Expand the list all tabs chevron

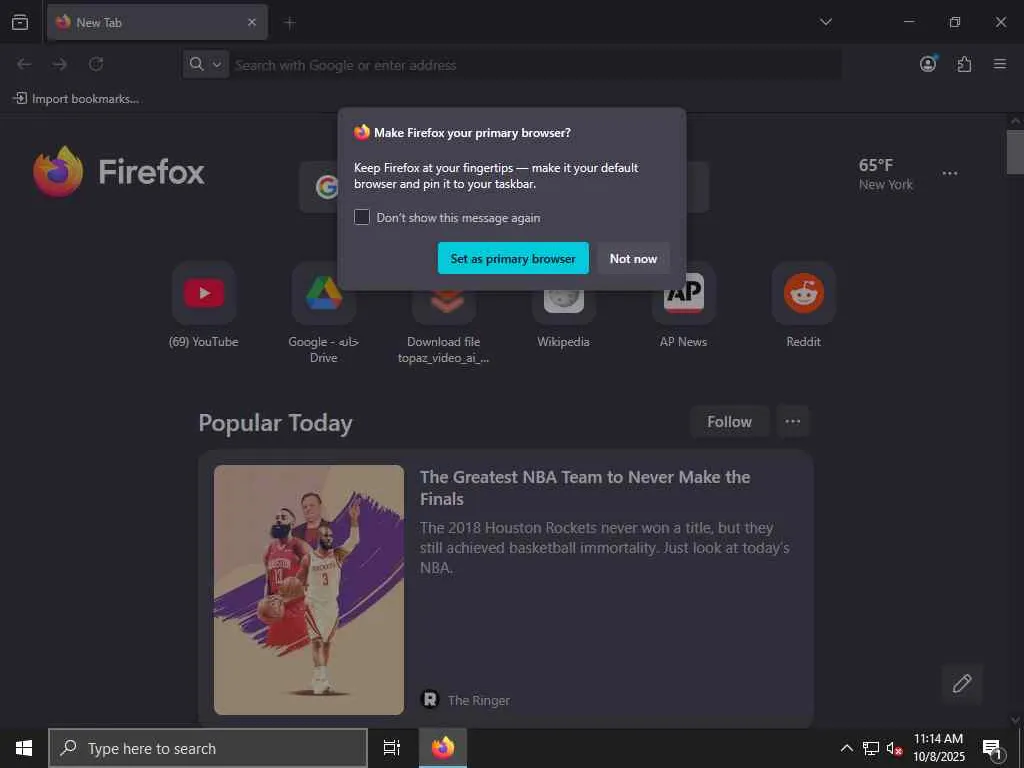tap(825, 22)
